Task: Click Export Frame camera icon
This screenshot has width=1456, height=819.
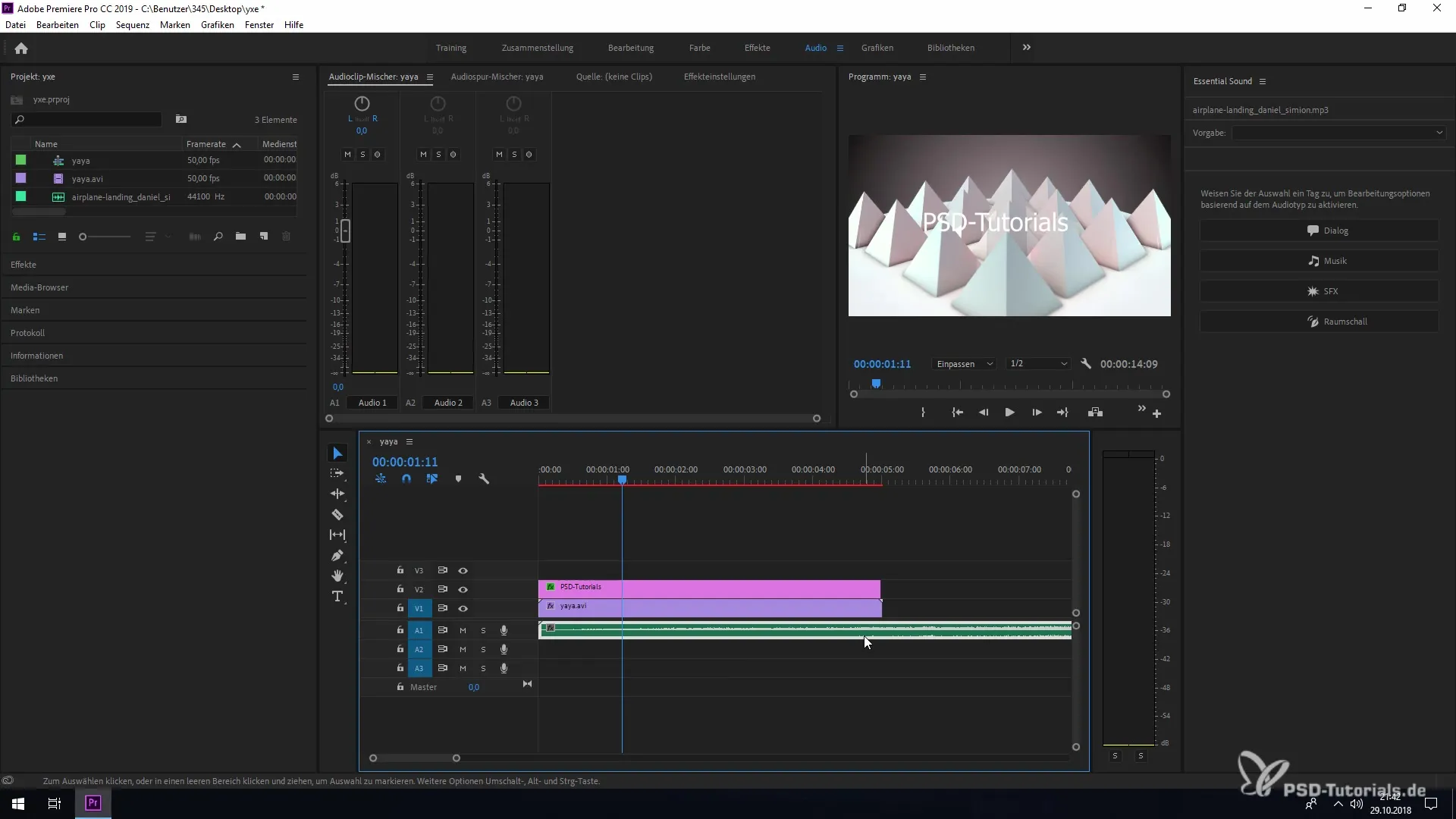Action: coord(1095,413)
